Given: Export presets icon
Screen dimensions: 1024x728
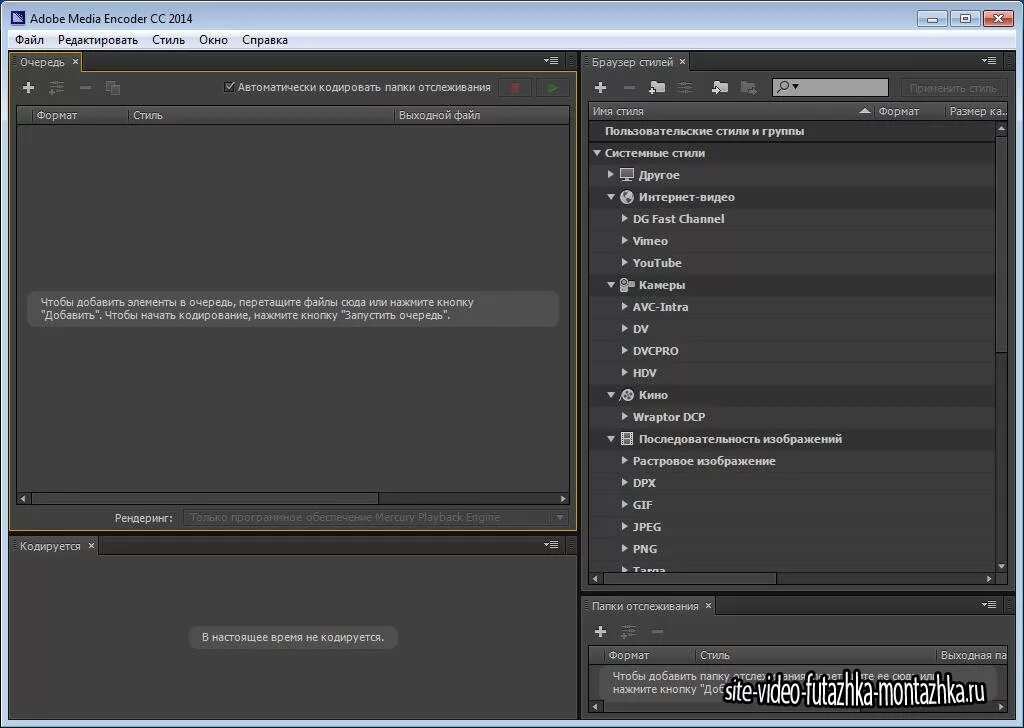Looking at the screenshot, I should pyautogui.click(x=748, y=87).
